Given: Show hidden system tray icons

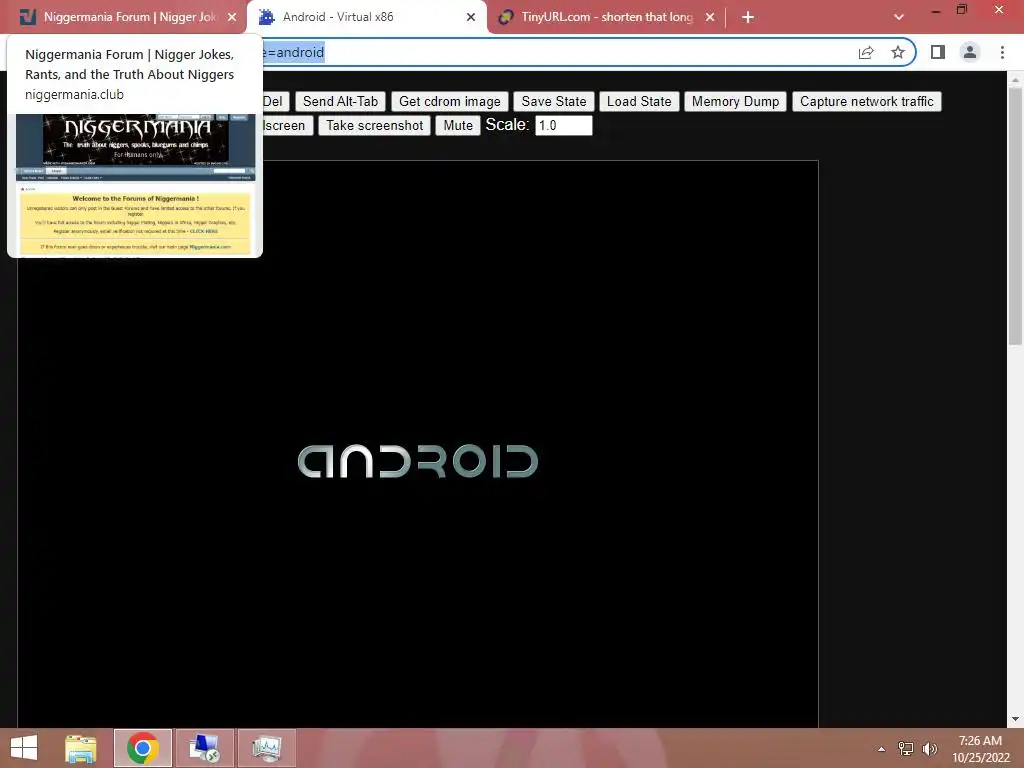Looking at the screenshot, I should 882,749.
